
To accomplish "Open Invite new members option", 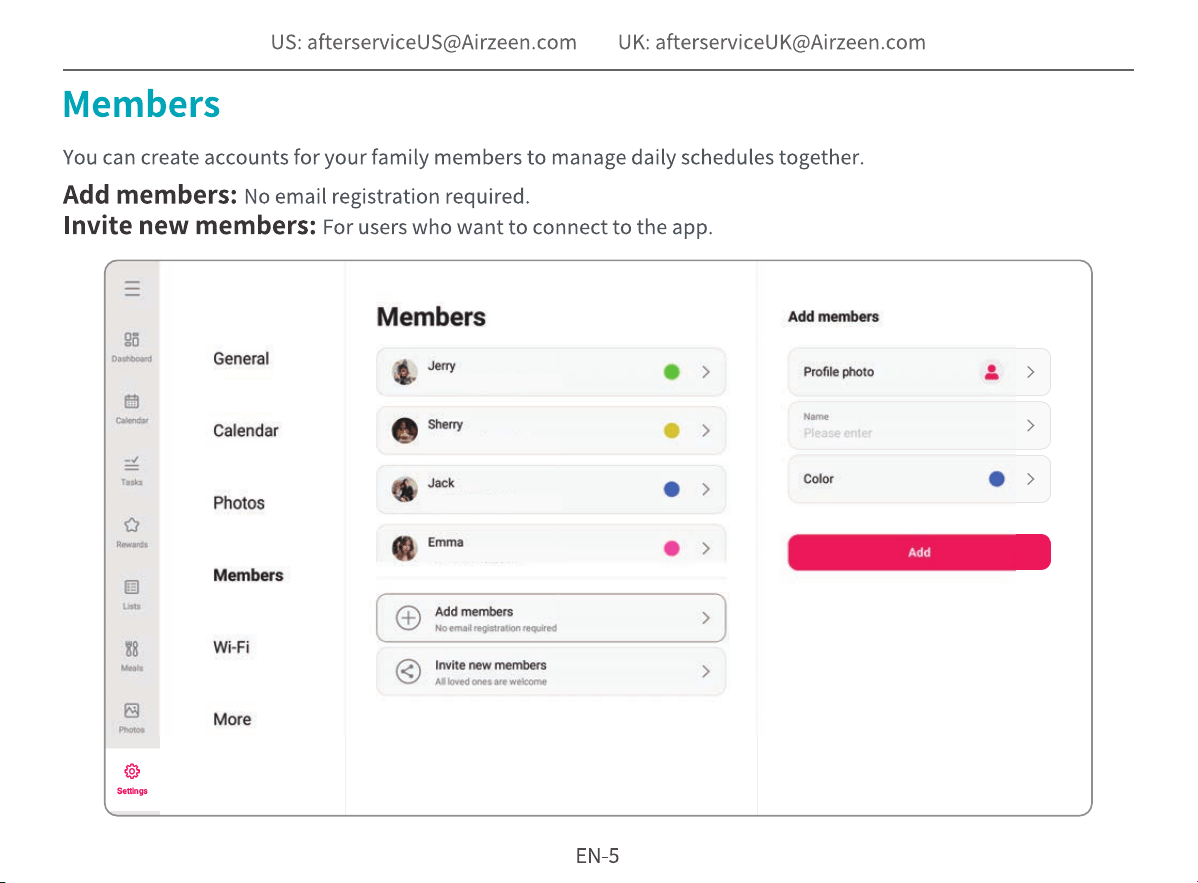I will click(x=551, y=671).
